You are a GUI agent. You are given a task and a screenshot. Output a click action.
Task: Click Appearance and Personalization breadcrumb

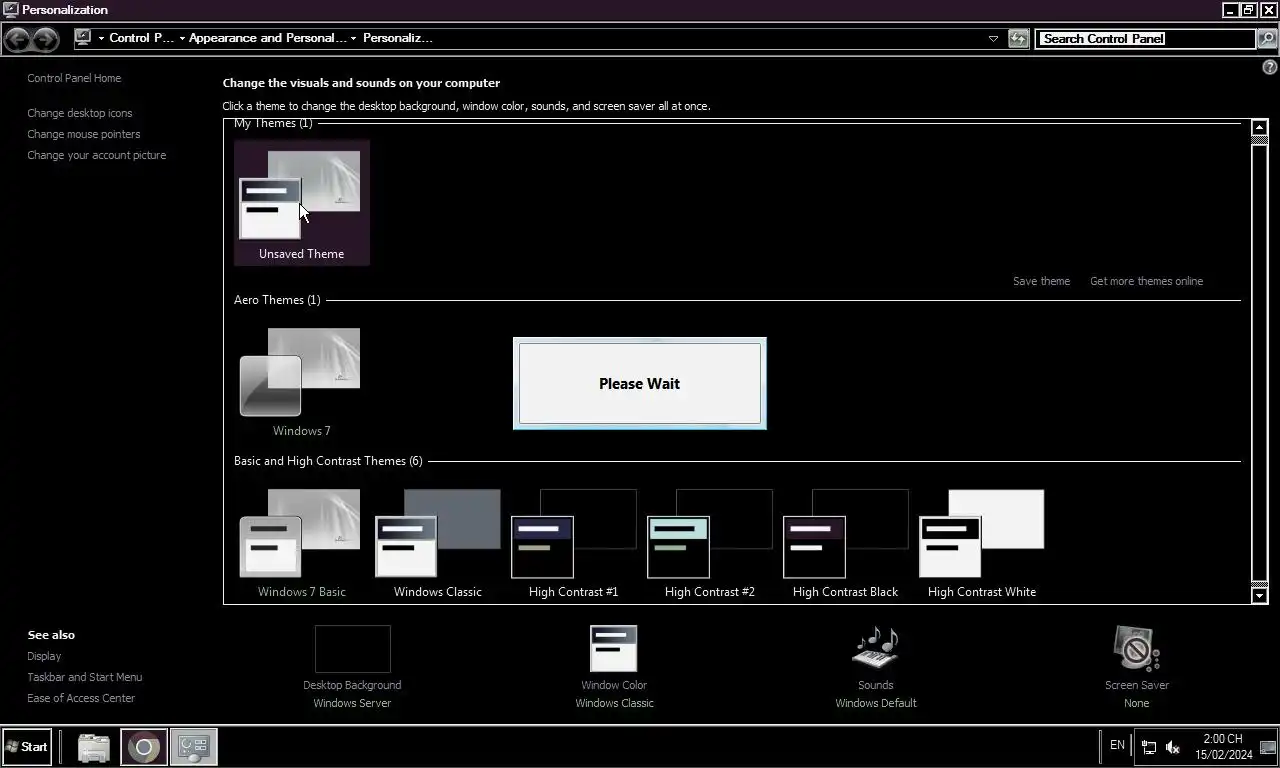pyautogui.click(x=268, y=38)
